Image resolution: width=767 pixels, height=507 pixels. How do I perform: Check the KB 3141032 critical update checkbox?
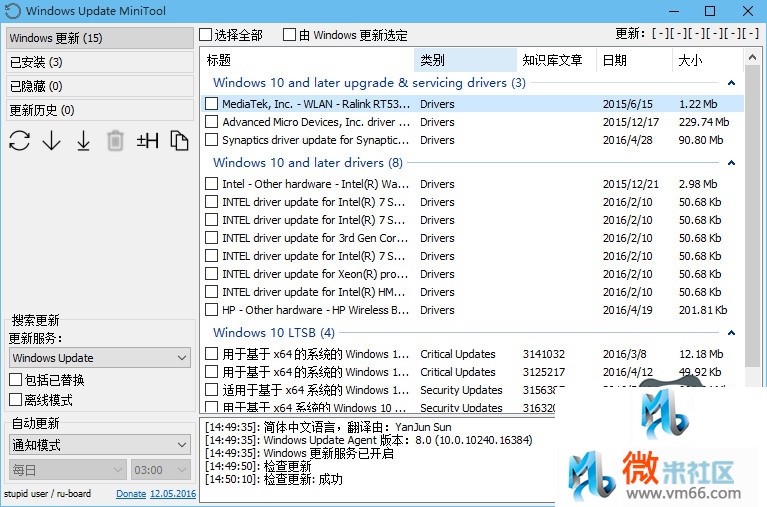(x=211, y=354)
